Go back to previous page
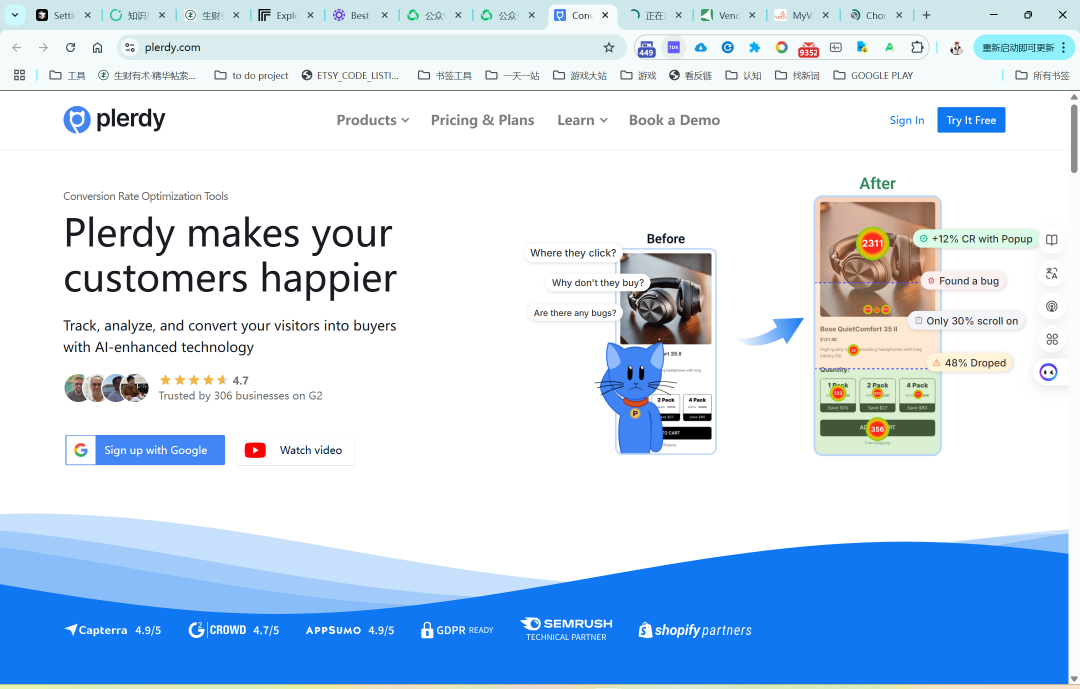Viewport: 1080px width, 689px height. pos(17,48)
